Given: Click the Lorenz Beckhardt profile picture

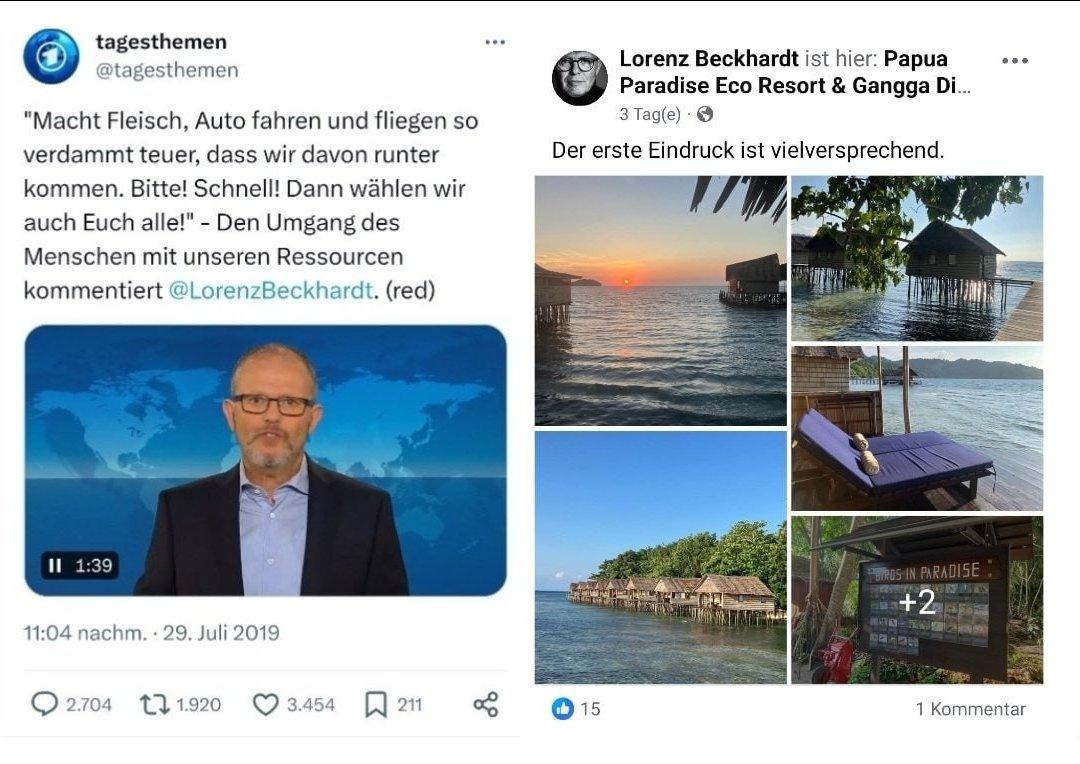Looking at the screenshot, I should pyautogui.click(x=580, y=77).
